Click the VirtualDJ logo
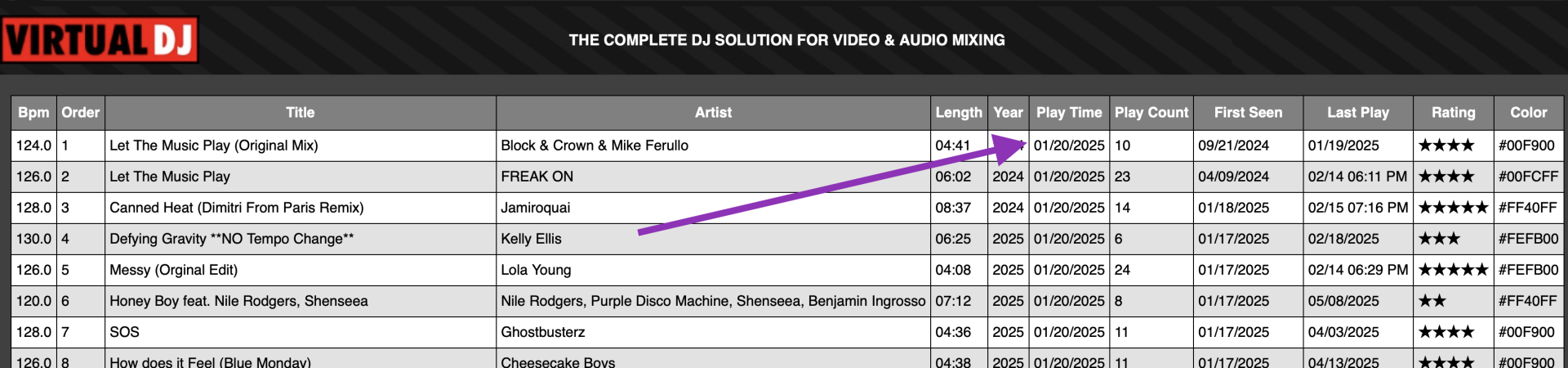The image size is (1568, 368). tap(100, 39)
